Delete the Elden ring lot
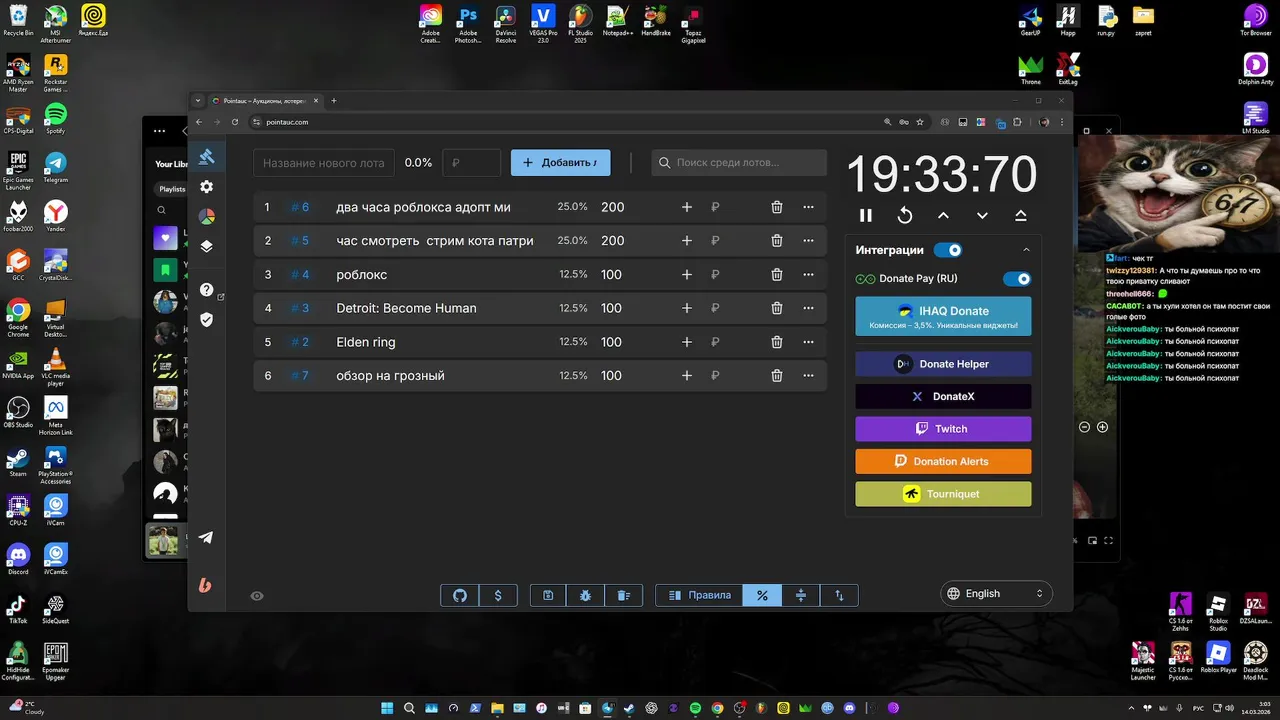Viewport: 1280px width, 720px height. [x=777, y=342]
